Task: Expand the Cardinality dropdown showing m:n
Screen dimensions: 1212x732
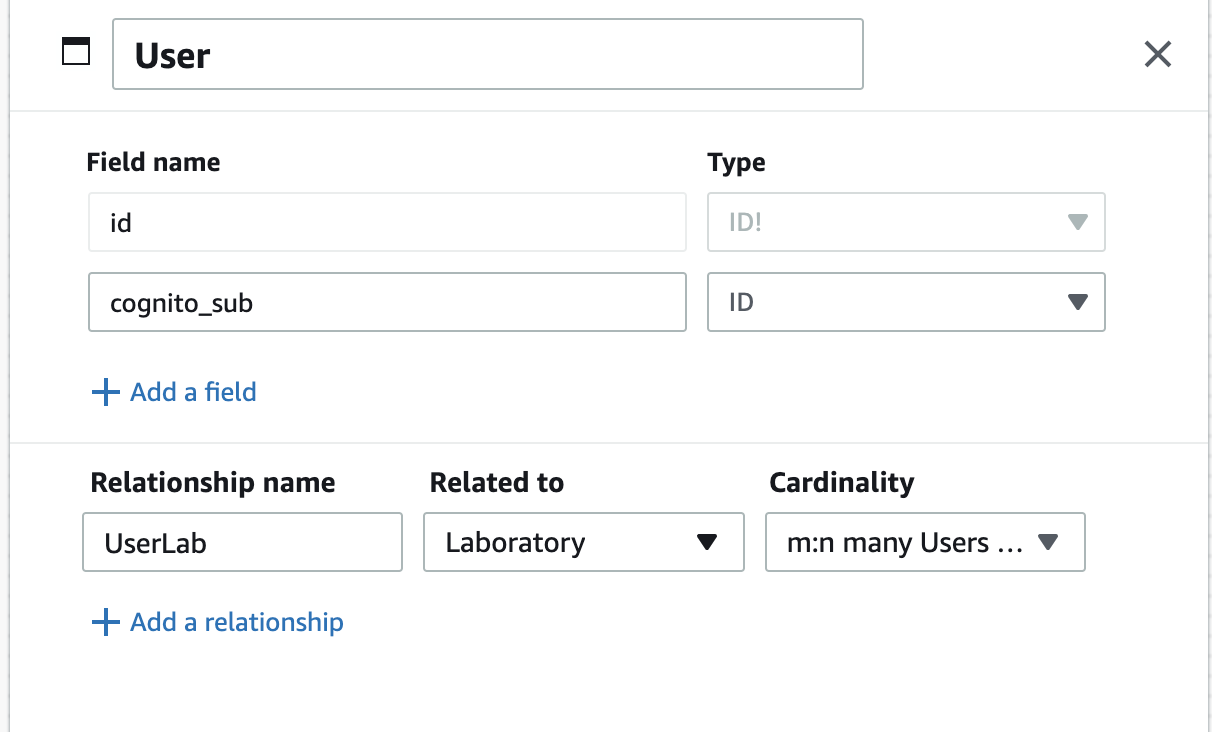Action: click(x=924, y=542)
